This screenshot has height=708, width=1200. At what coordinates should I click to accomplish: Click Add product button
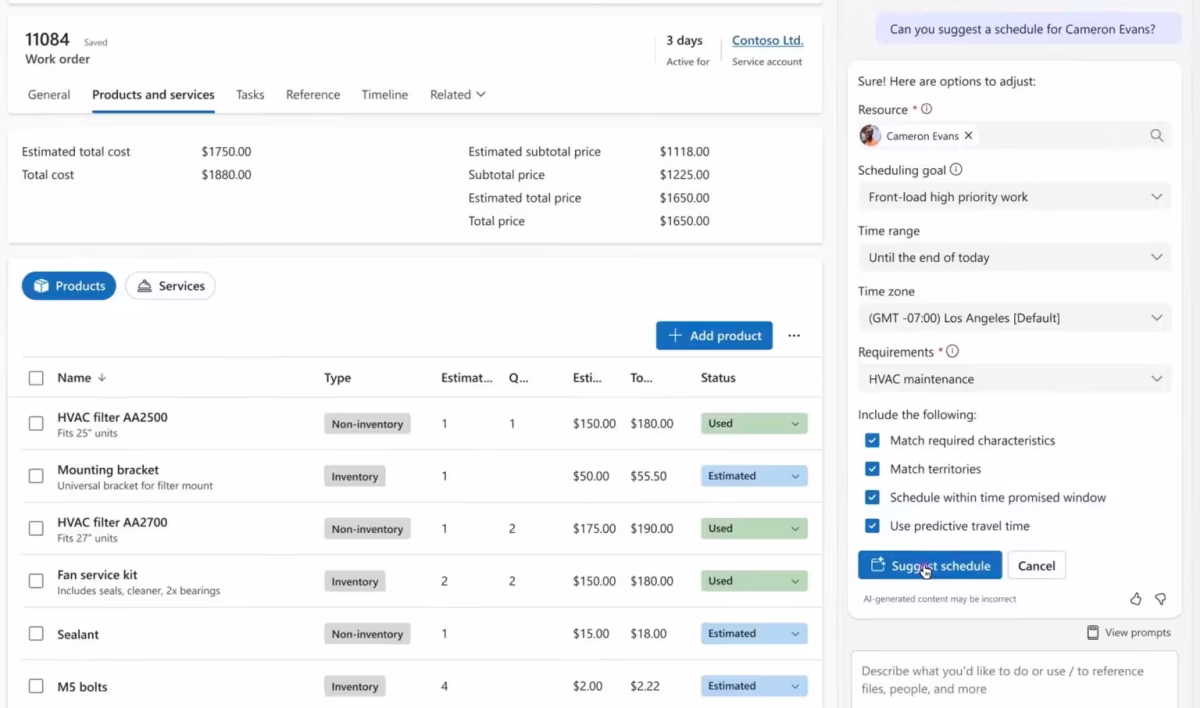coord(715,336)
